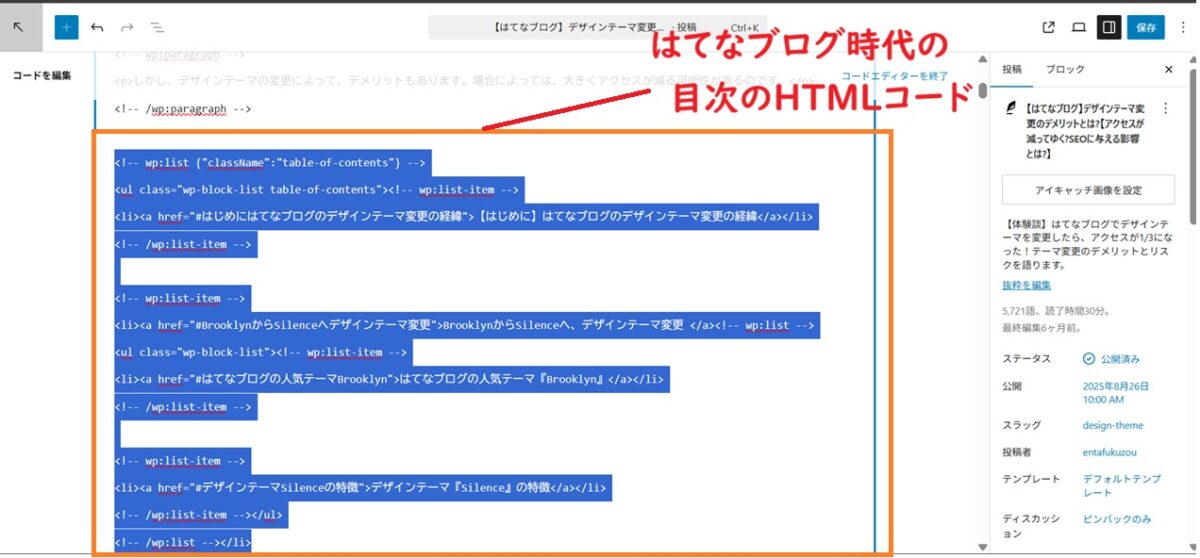Open the blue plus block inserter
The image size is (1200, 558).
pyautogui.click(x=66, y=27)
